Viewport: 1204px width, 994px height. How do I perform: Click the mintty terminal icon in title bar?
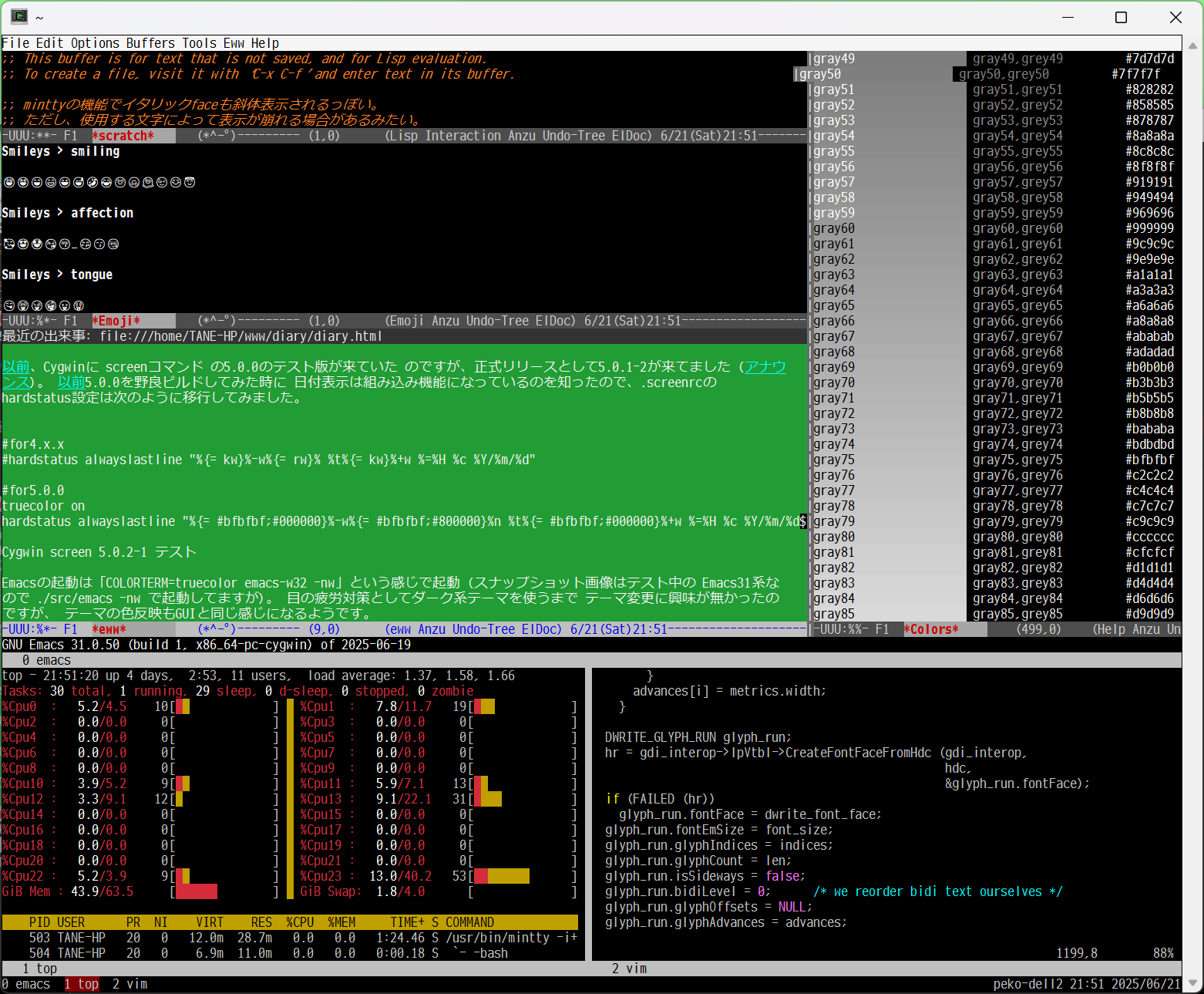19,17
